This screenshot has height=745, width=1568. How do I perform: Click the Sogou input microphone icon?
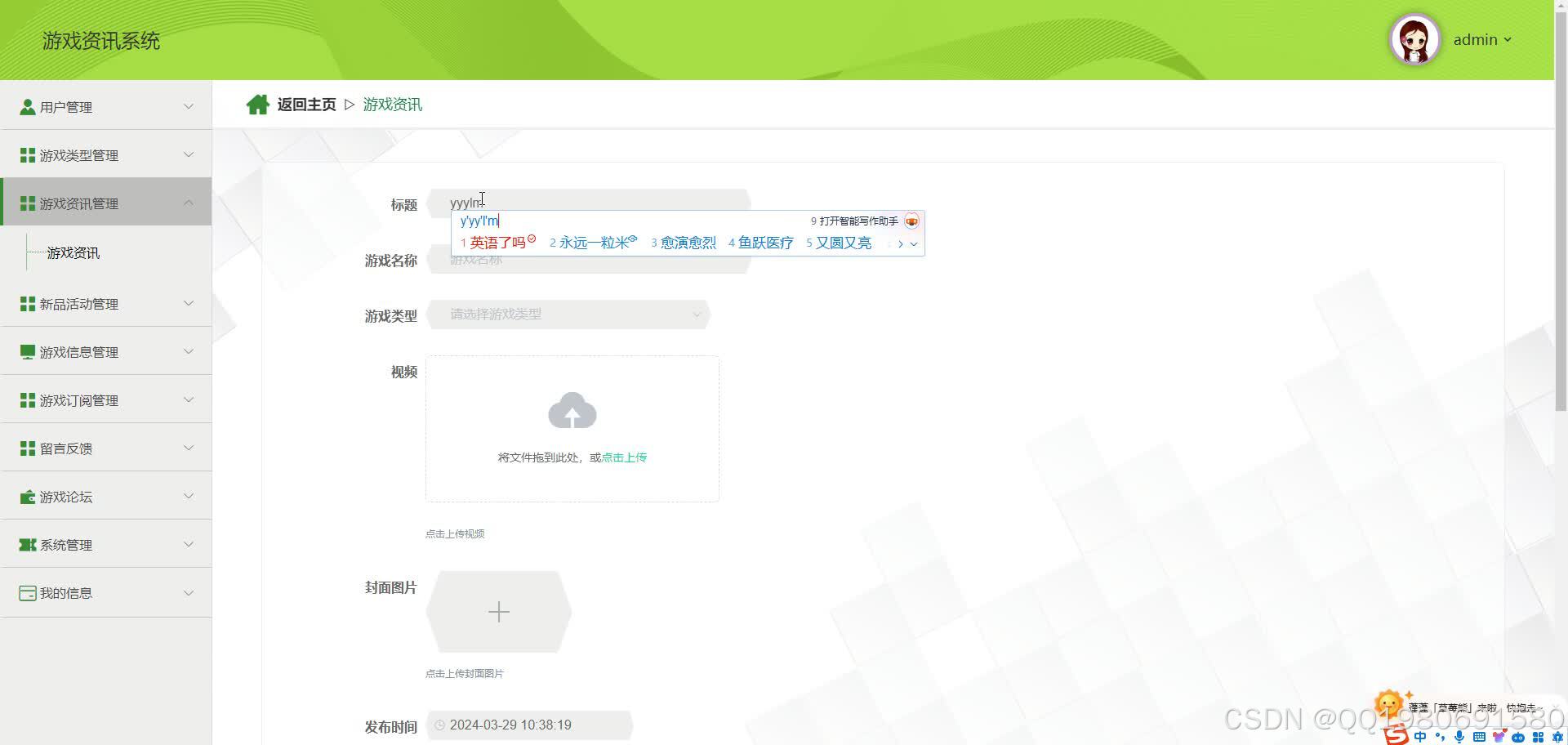(x=1459, y=737)
